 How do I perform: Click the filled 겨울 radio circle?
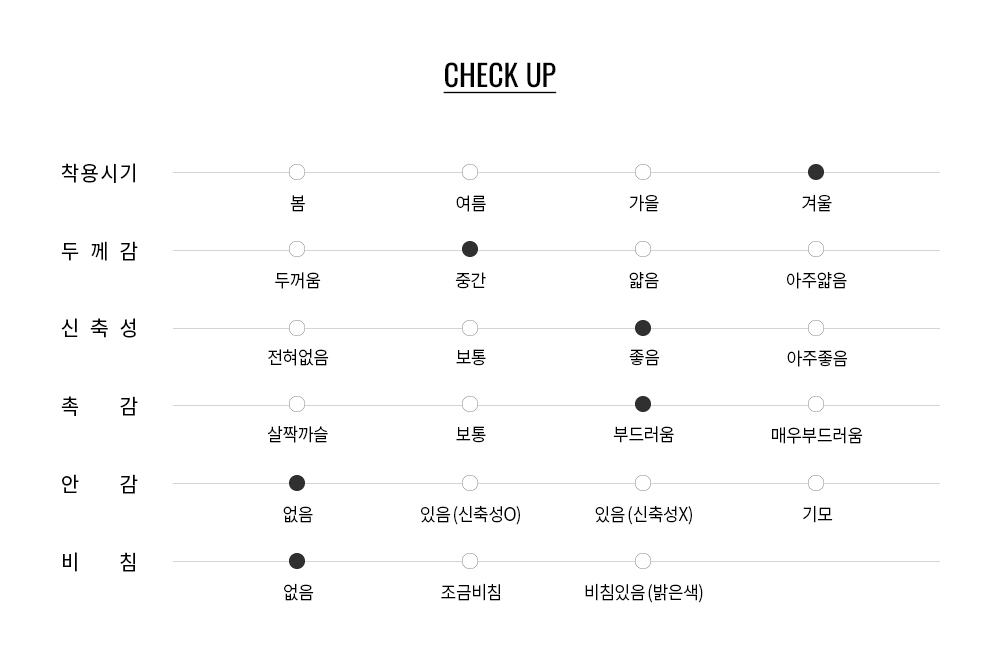816,172
